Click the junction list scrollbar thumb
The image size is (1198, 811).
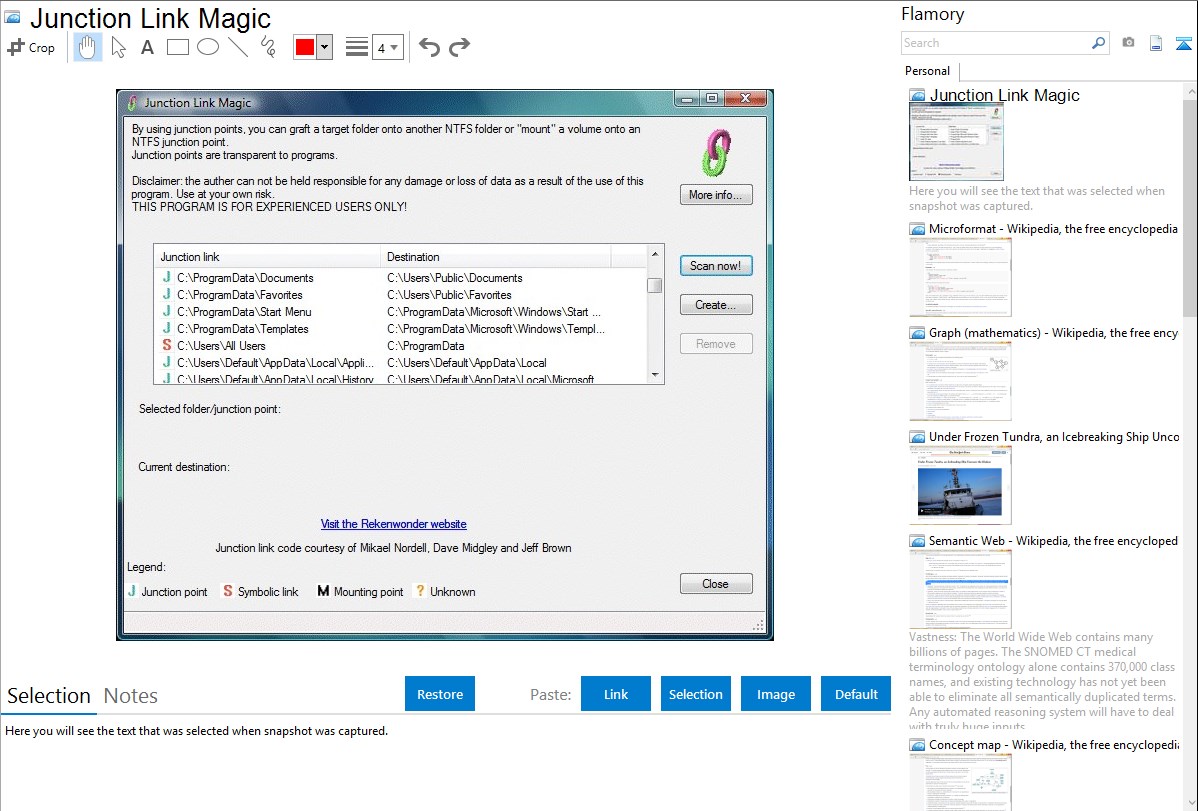click(x=655, y=285)
